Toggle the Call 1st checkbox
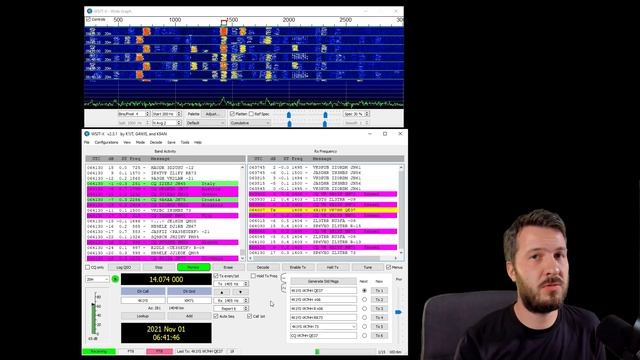This screenshot has width=640, height=360. point(249,316)
